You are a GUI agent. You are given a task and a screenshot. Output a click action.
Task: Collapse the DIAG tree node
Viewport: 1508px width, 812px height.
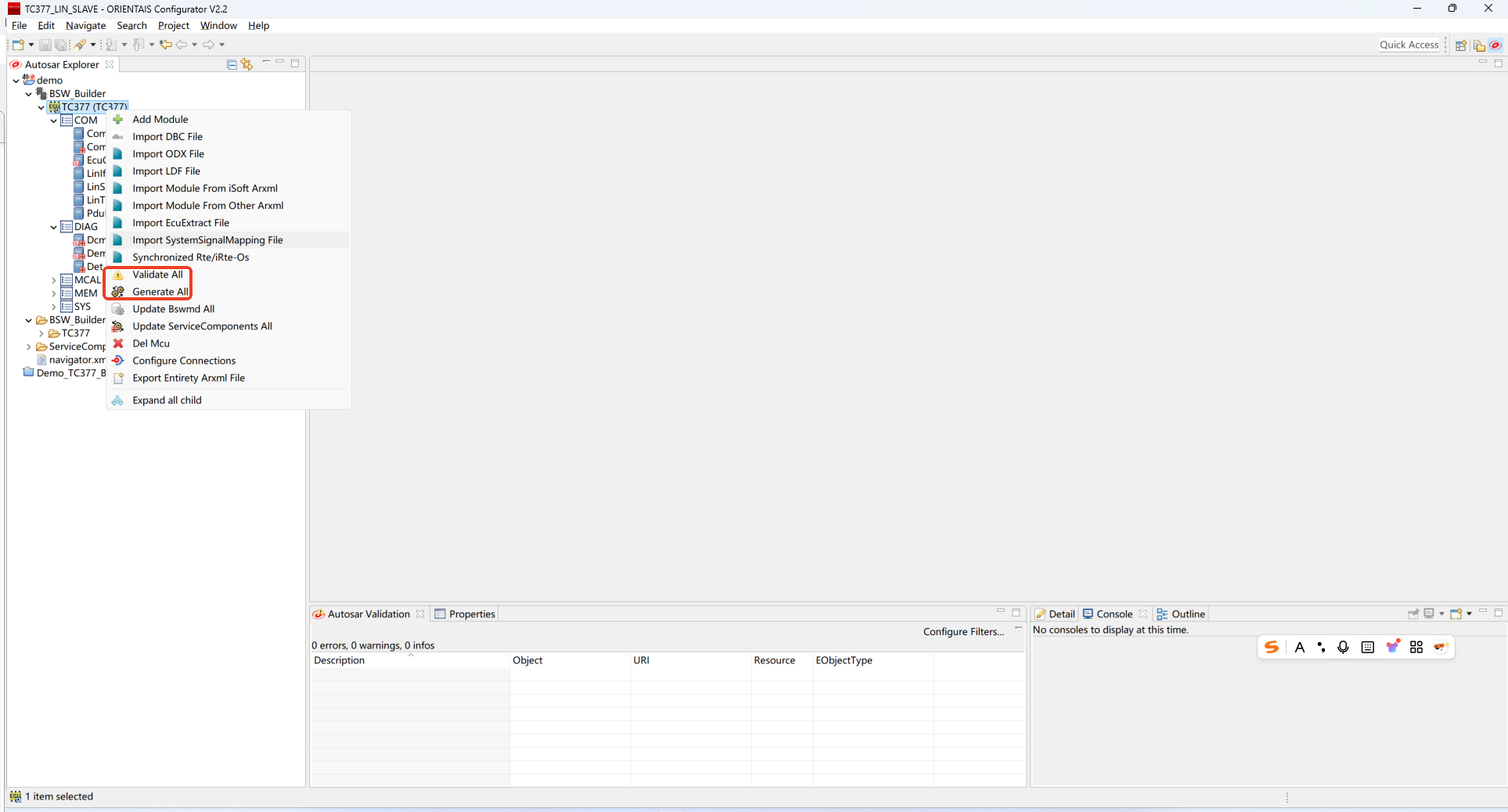[x=53, y=227]
